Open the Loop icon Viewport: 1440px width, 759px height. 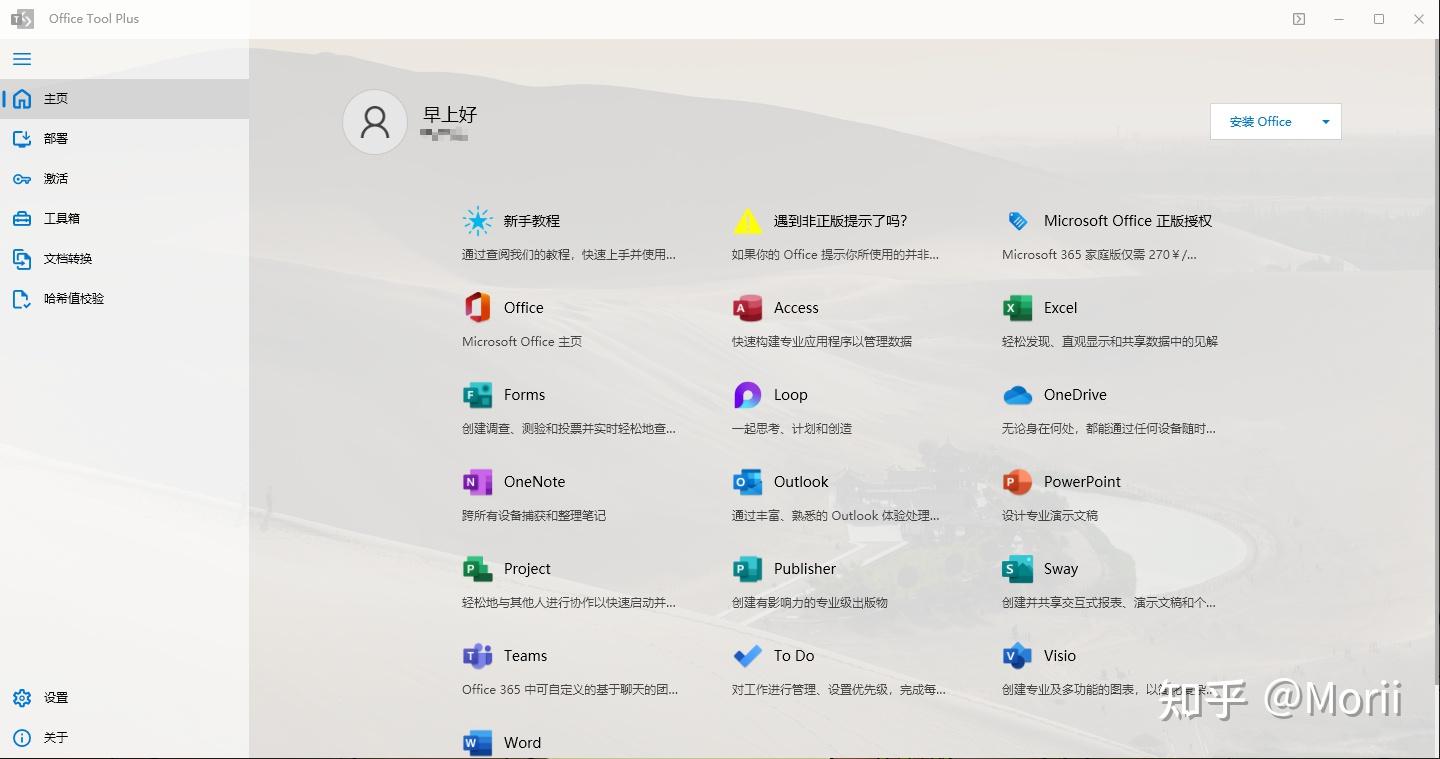[748, 395]
